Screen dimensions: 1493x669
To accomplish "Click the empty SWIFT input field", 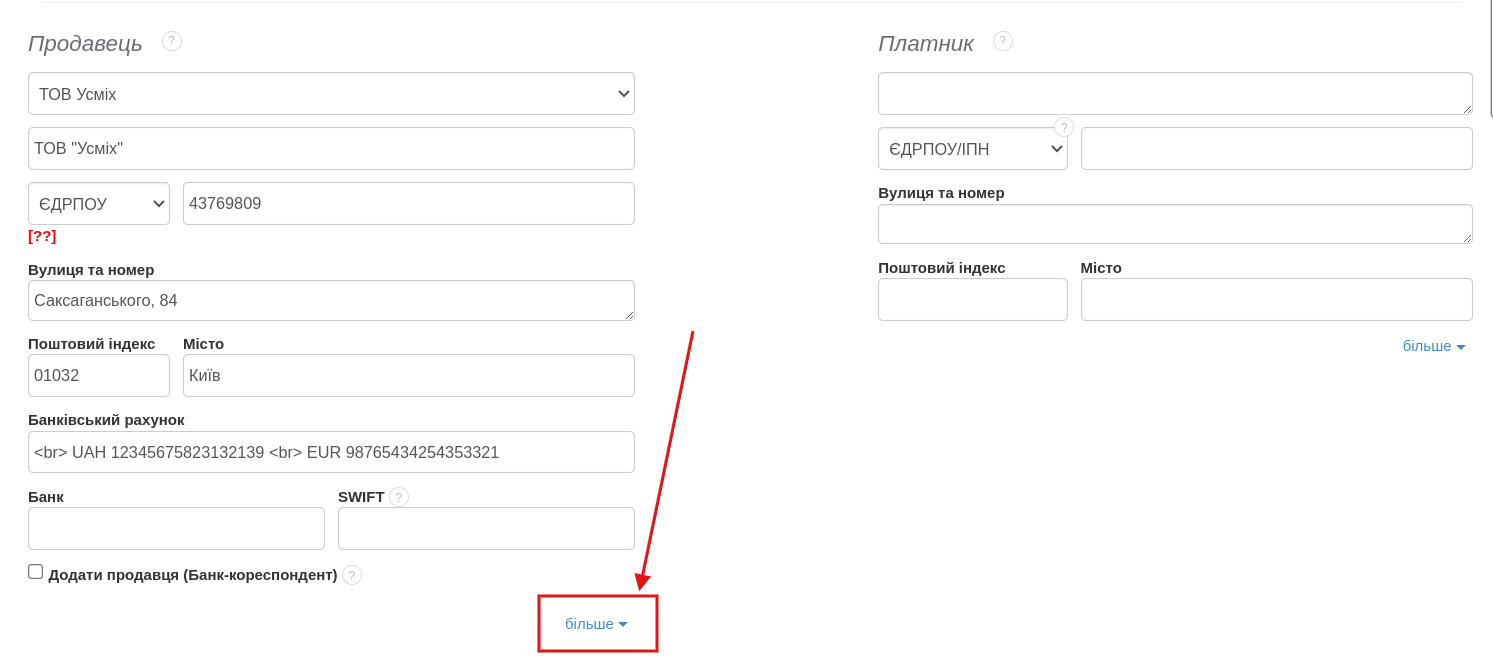I will [x=486, y=529].
